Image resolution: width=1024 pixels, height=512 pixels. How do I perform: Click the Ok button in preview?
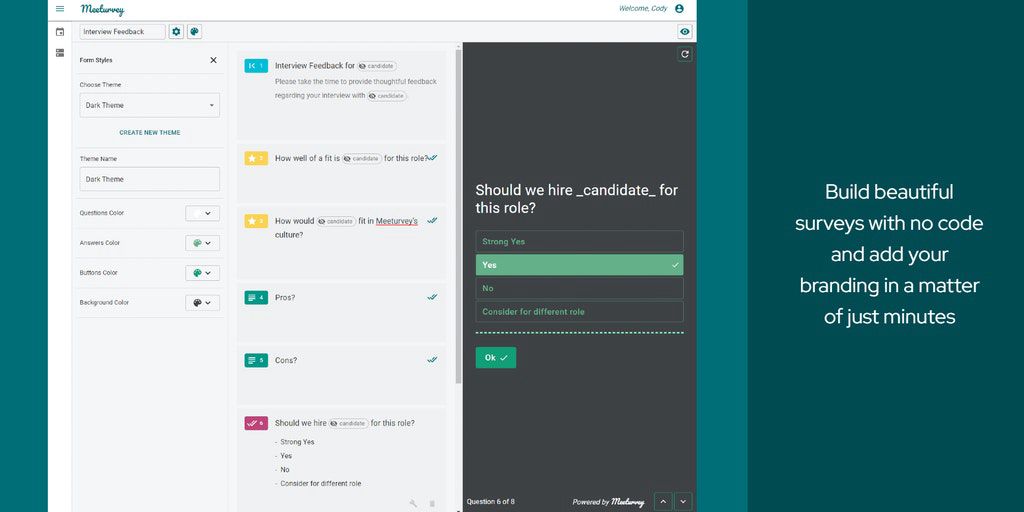496,358
